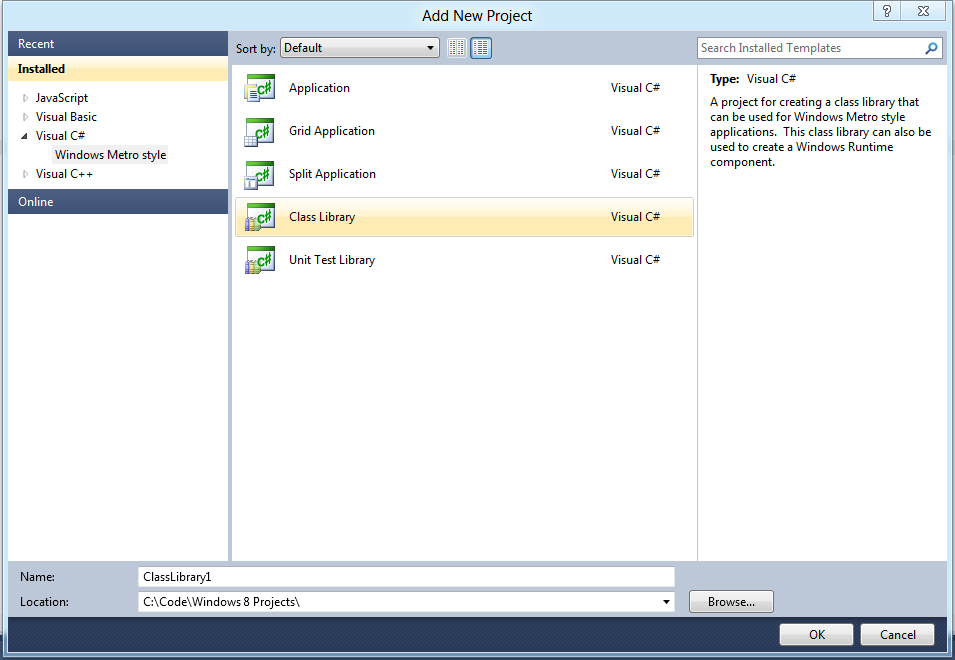
Task: Confirm with the OK button
Action: tap(816, 634)
